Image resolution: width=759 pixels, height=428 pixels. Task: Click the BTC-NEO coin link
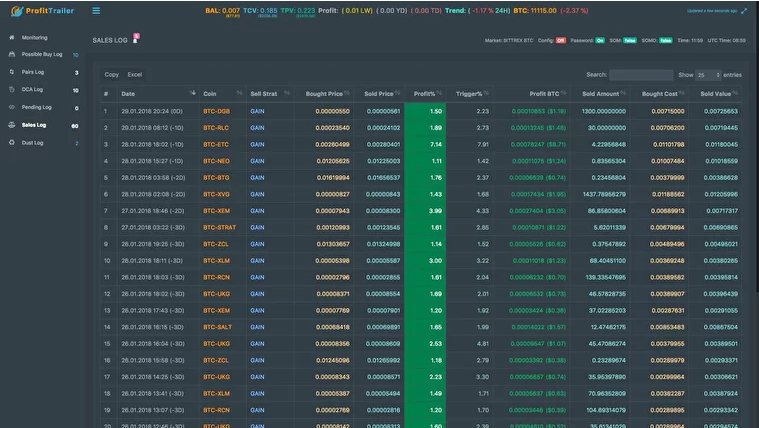pos(216,161)
